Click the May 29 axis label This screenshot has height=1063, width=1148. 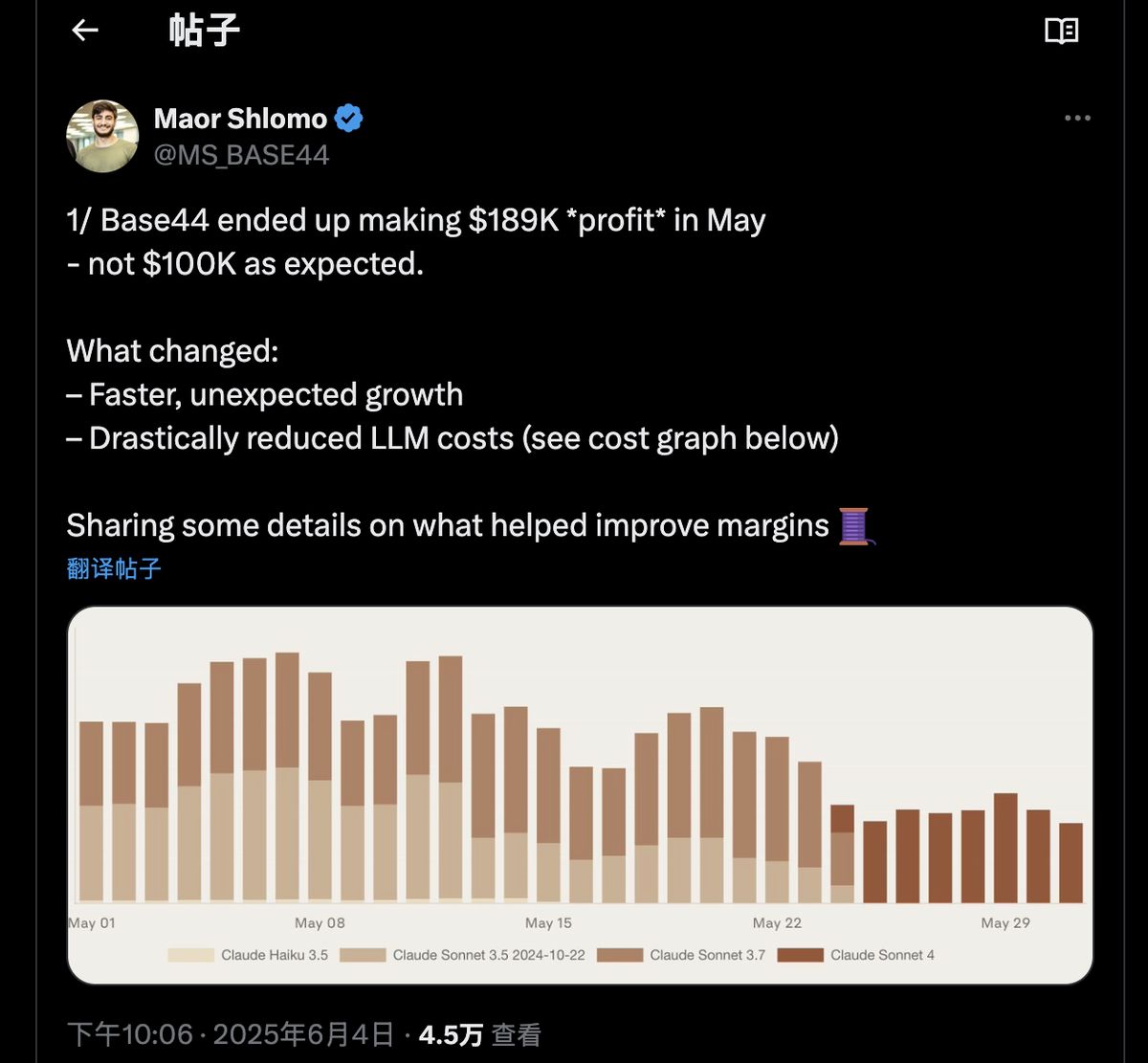point(1004,922)
